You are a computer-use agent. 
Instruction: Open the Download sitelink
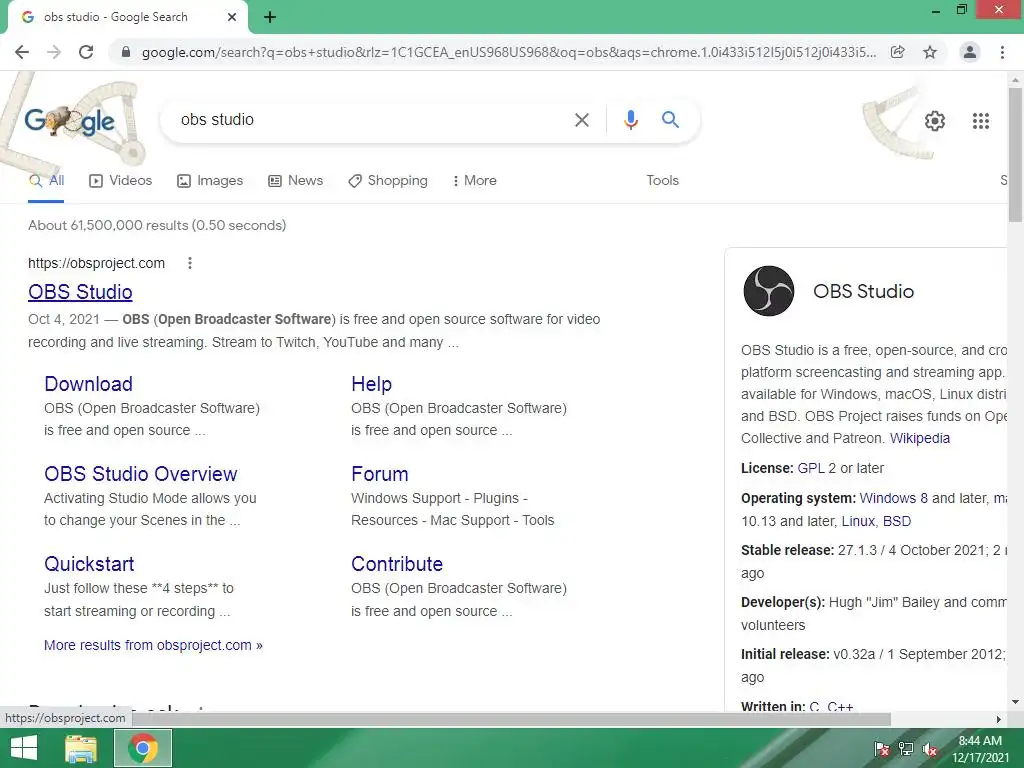89,384
